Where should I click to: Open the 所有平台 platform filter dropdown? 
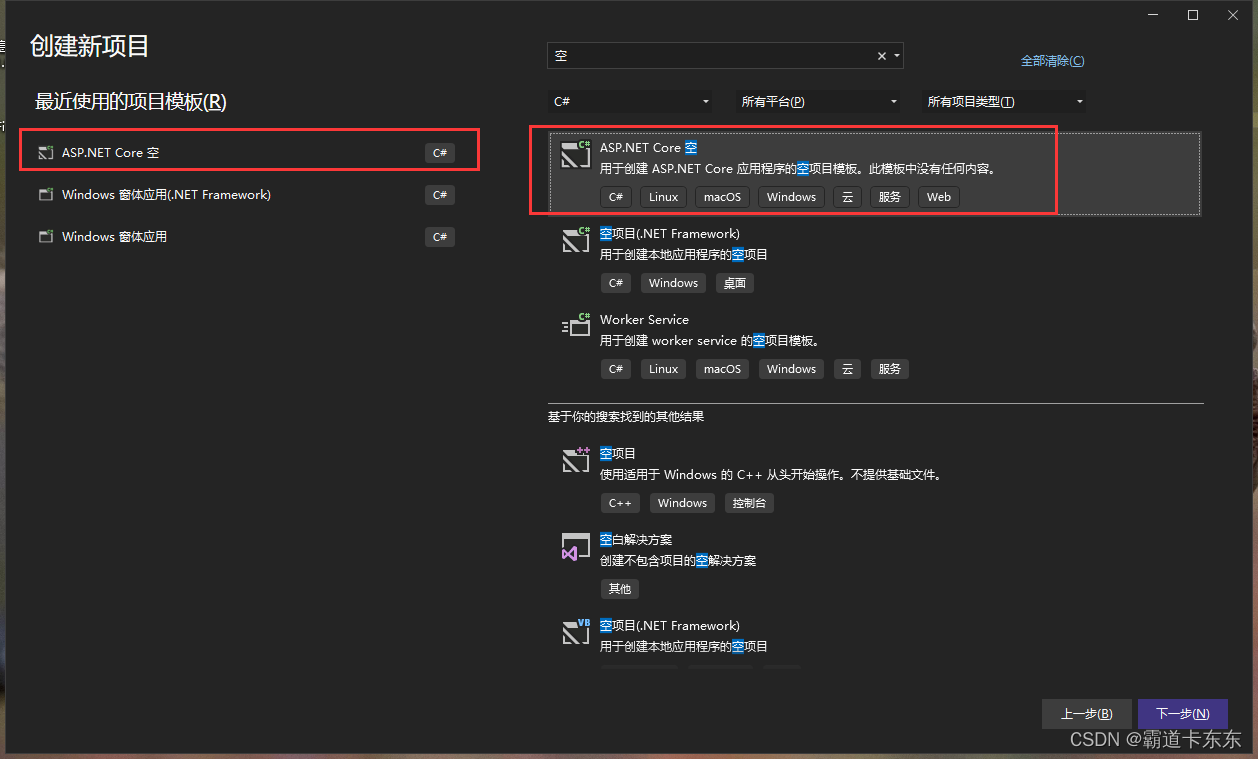point(818,102)
